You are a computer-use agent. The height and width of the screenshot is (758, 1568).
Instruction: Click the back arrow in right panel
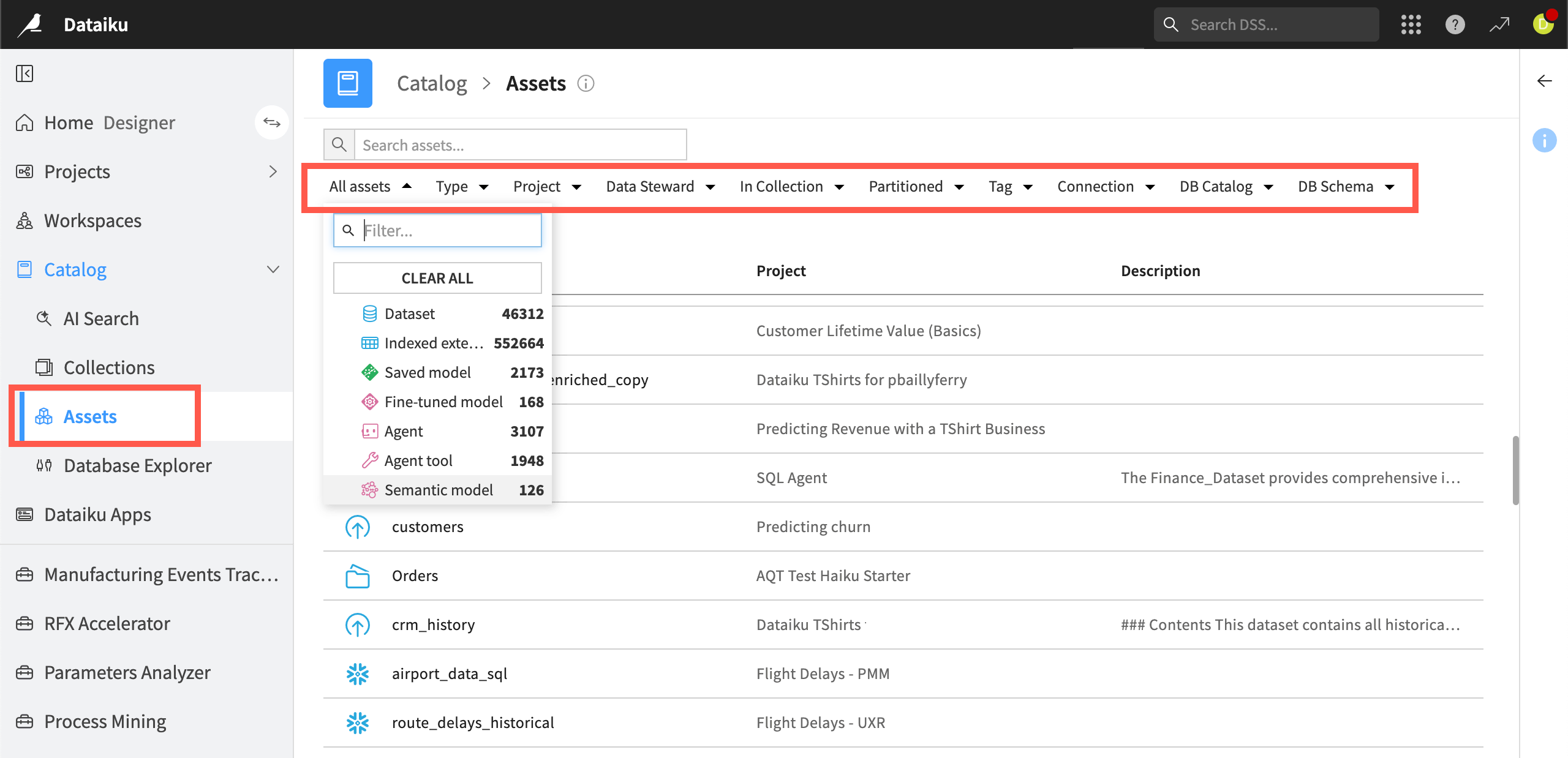[x=1545, y=81]
